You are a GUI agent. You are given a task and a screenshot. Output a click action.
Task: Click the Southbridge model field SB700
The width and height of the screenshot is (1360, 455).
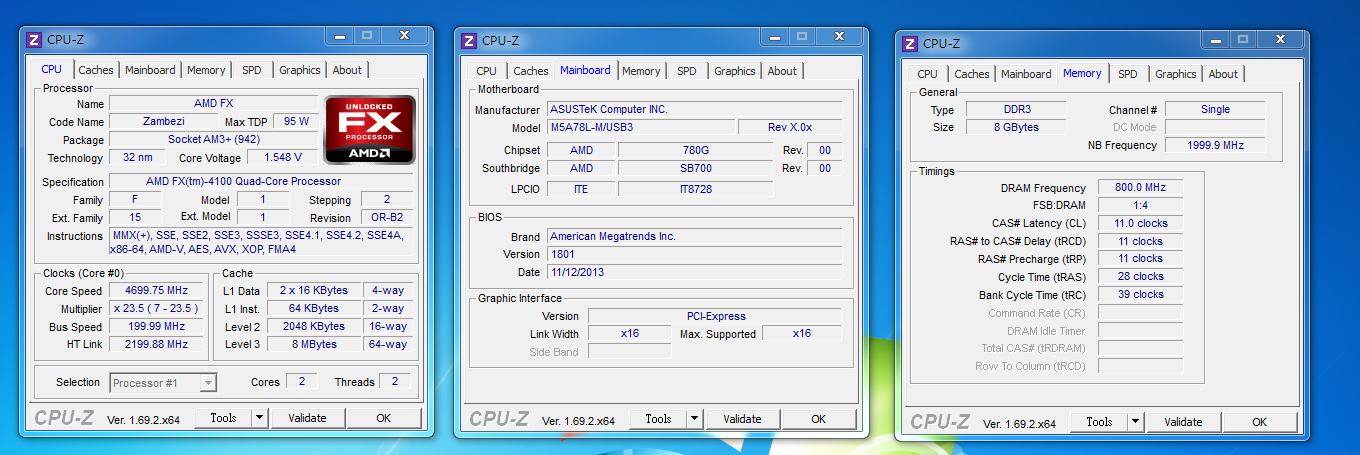tap(695, 168)
